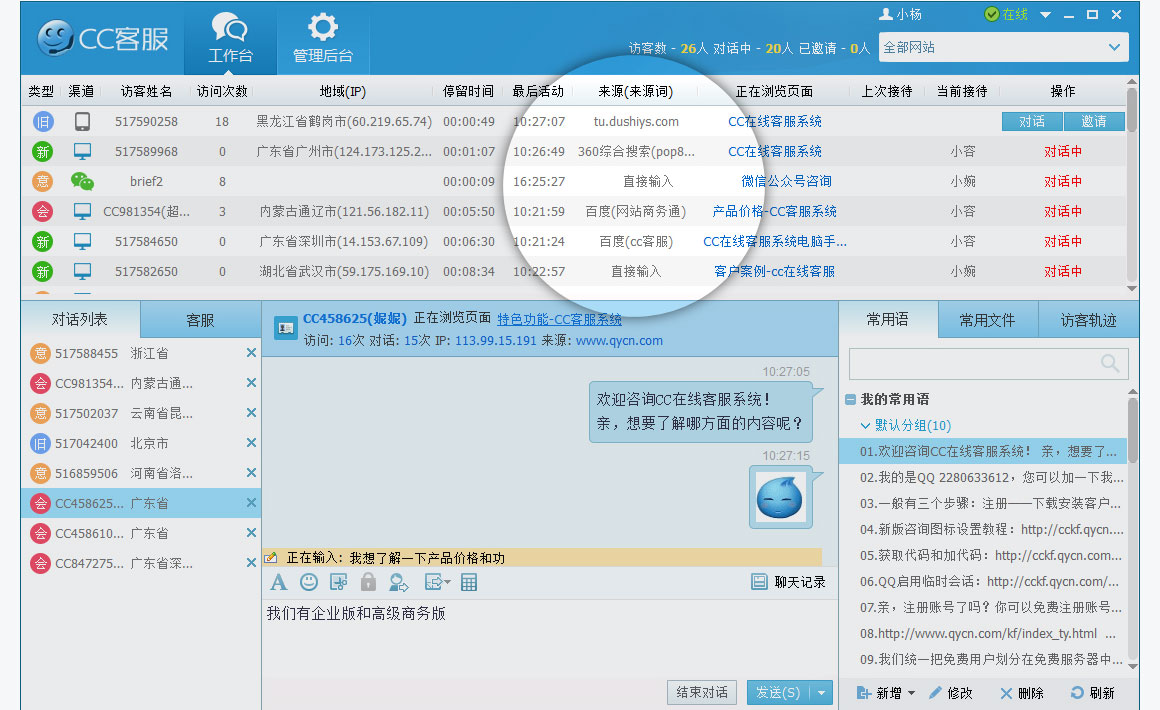Toggle the 在线 online status indicator

[x=1006, y=15]
